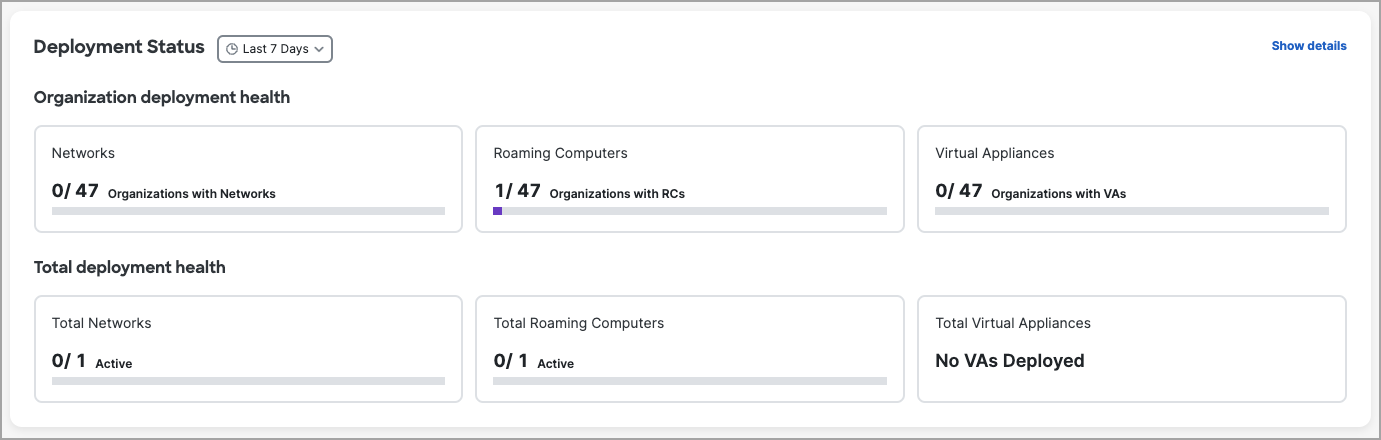
Task: Click the clock icon in time filter
Action: pos(232,48)
